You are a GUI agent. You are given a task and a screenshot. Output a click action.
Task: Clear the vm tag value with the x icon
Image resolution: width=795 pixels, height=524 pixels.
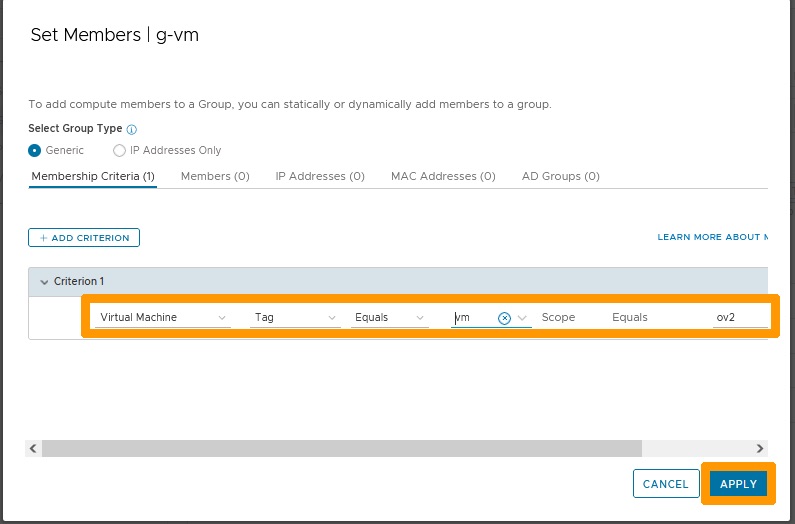tap(504, 318)
